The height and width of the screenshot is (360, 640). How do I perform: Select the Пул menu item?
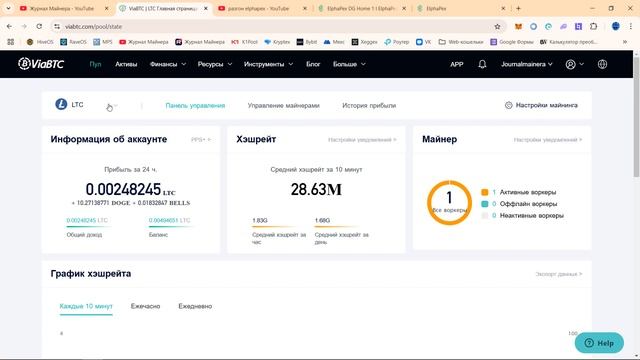95,64
